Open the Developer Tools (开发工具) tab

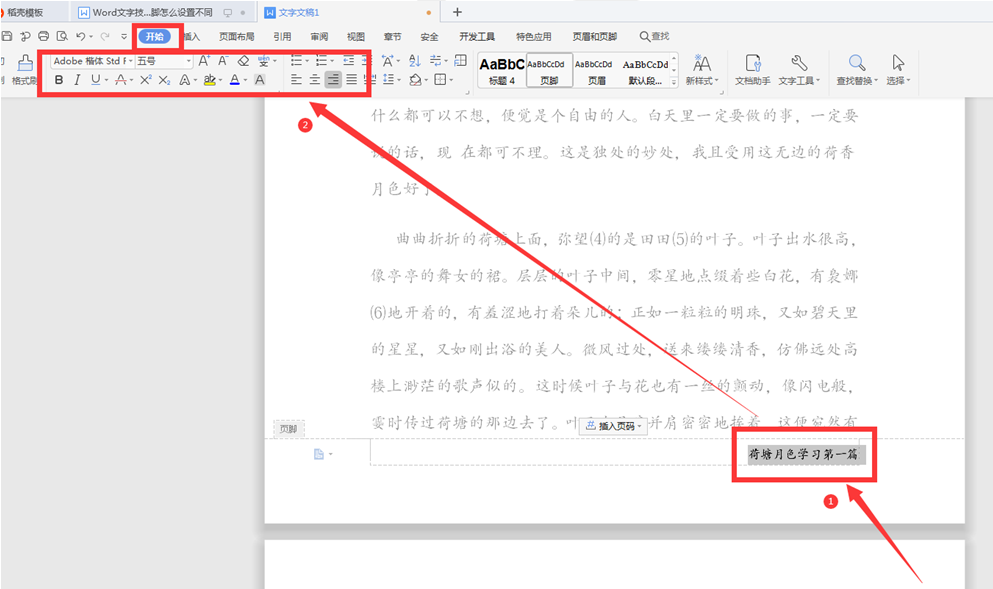[477, 36]
